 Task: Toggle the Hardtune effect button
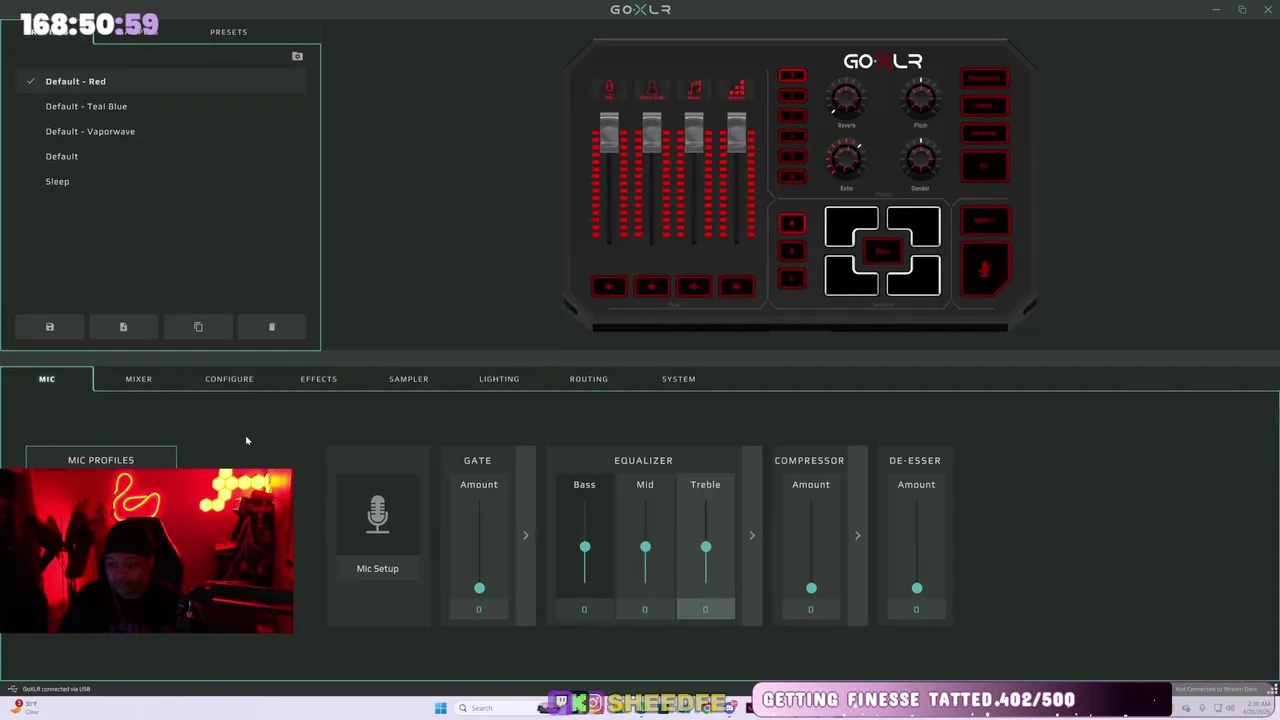point(985,133)
